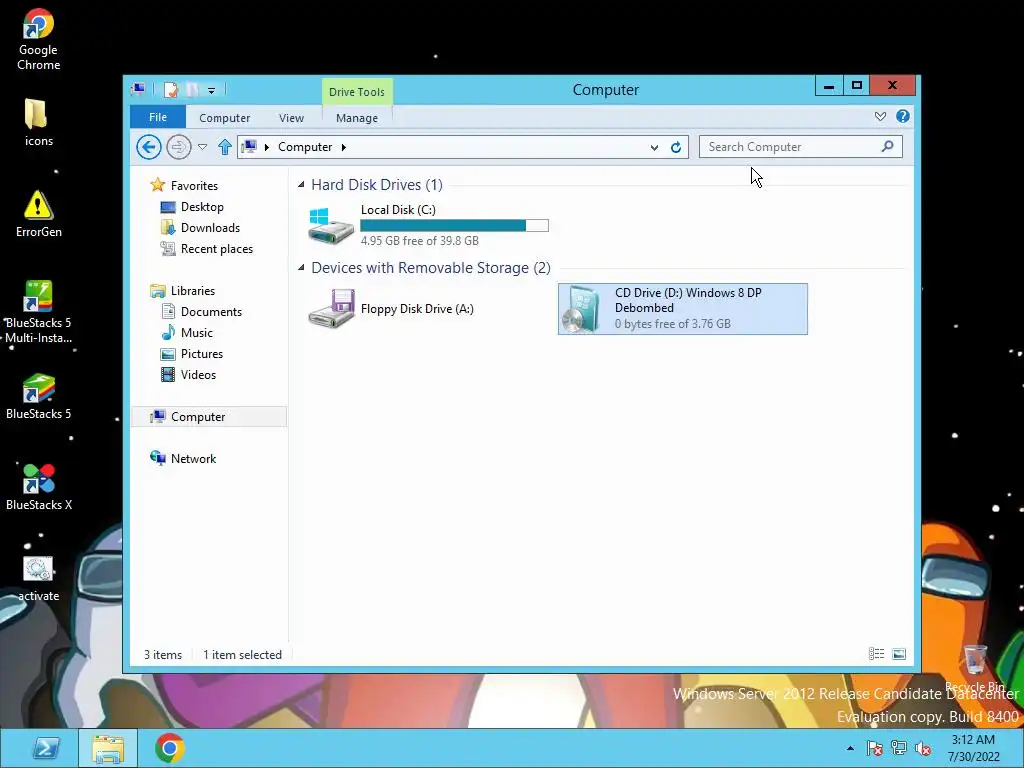Click the Search Computer field

pos(801,147)
